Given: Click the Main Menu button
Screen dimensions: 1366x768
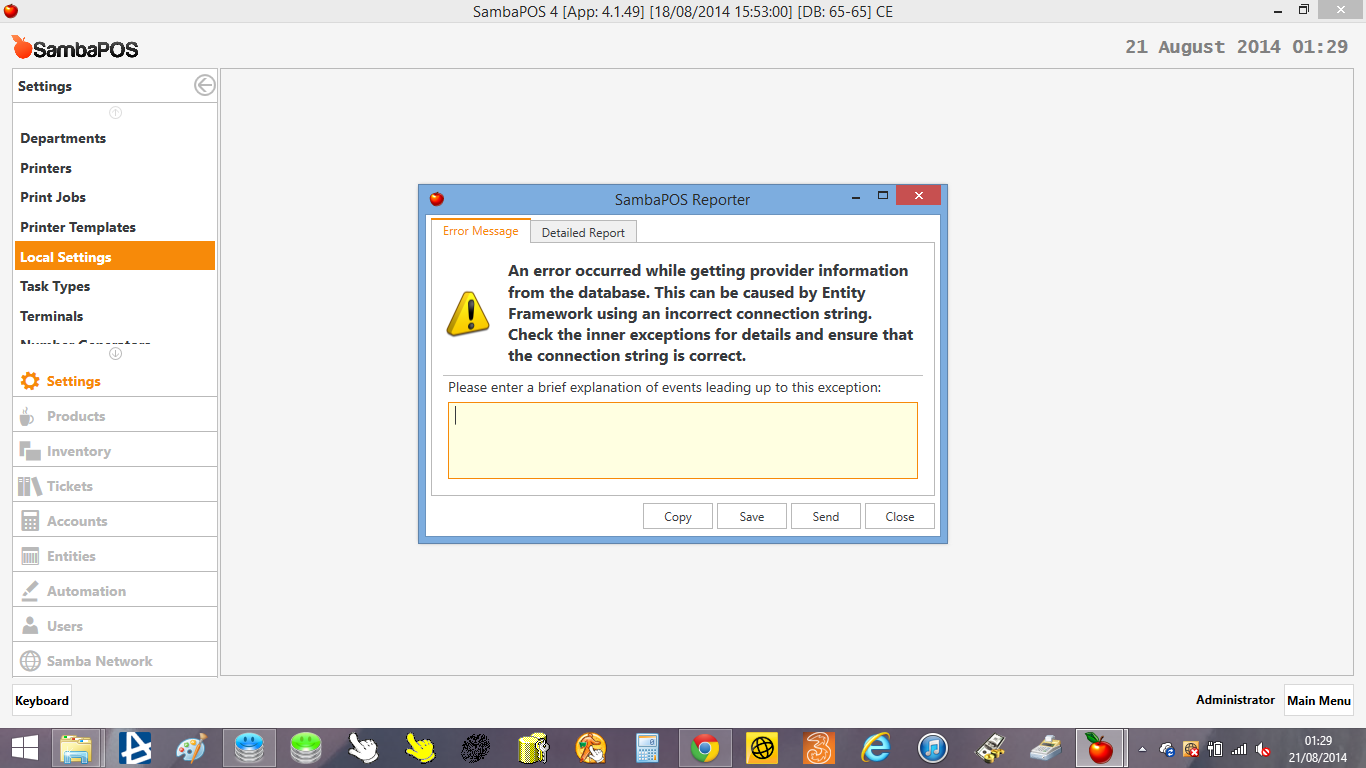Looking at the screenshot, I should tap(1319, 700).
